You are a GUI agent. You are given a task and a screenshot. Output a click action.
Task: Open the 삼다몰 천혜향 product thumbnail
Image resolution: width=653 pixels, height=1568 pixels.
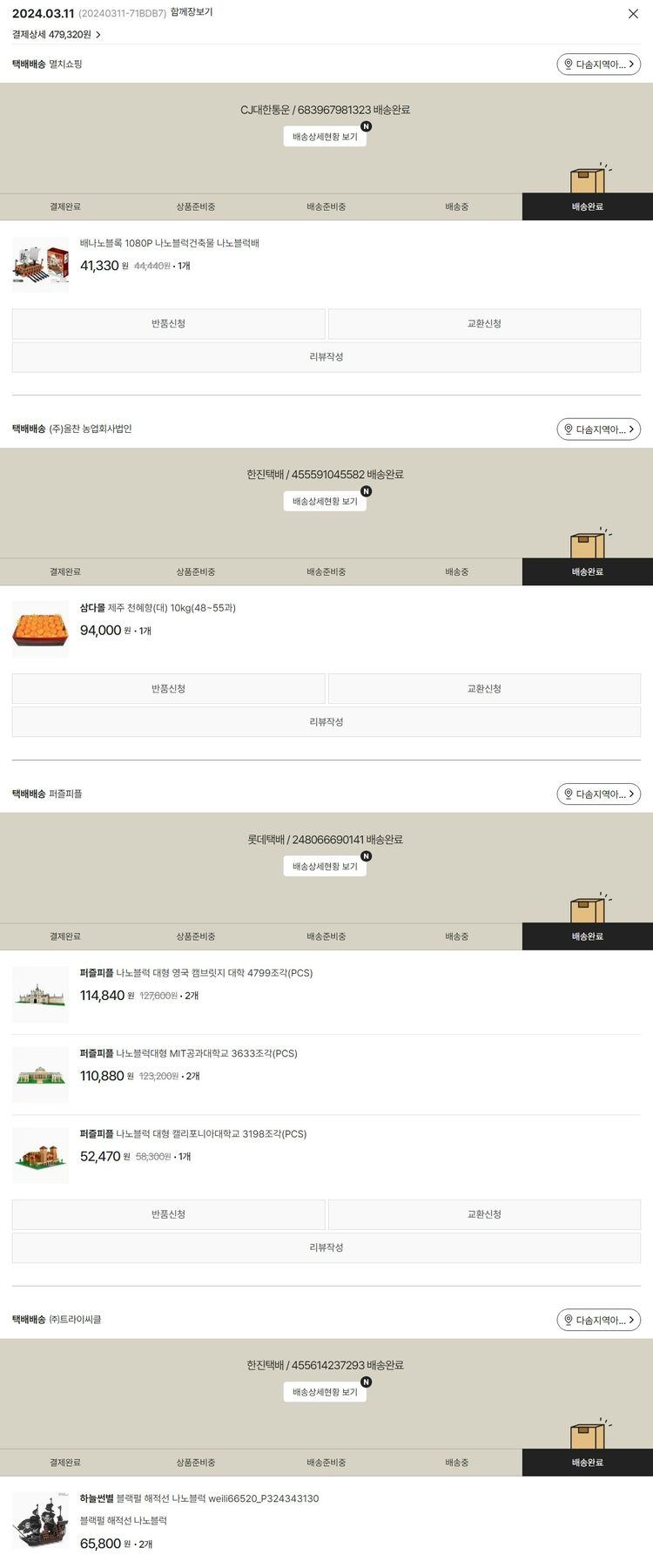tap(40, 629)
